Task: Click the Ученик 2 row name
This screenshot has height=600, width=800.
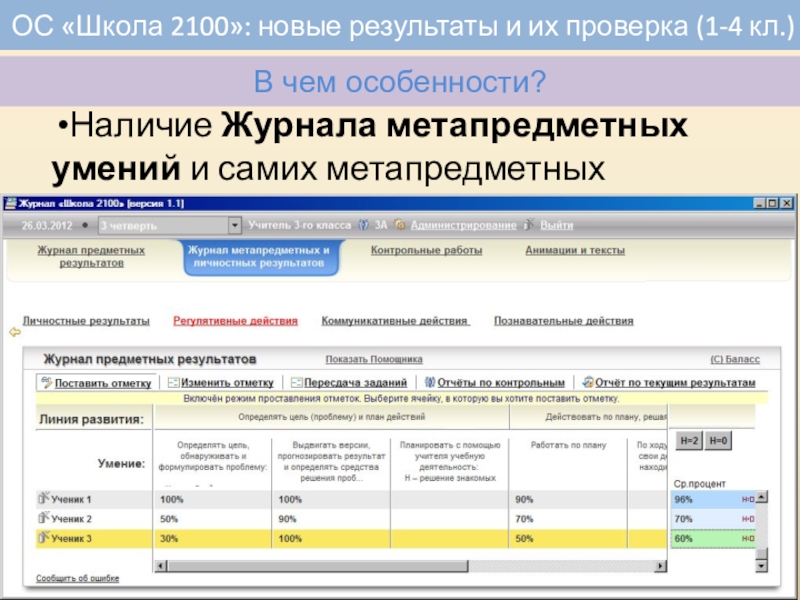Action: (71, 519)
